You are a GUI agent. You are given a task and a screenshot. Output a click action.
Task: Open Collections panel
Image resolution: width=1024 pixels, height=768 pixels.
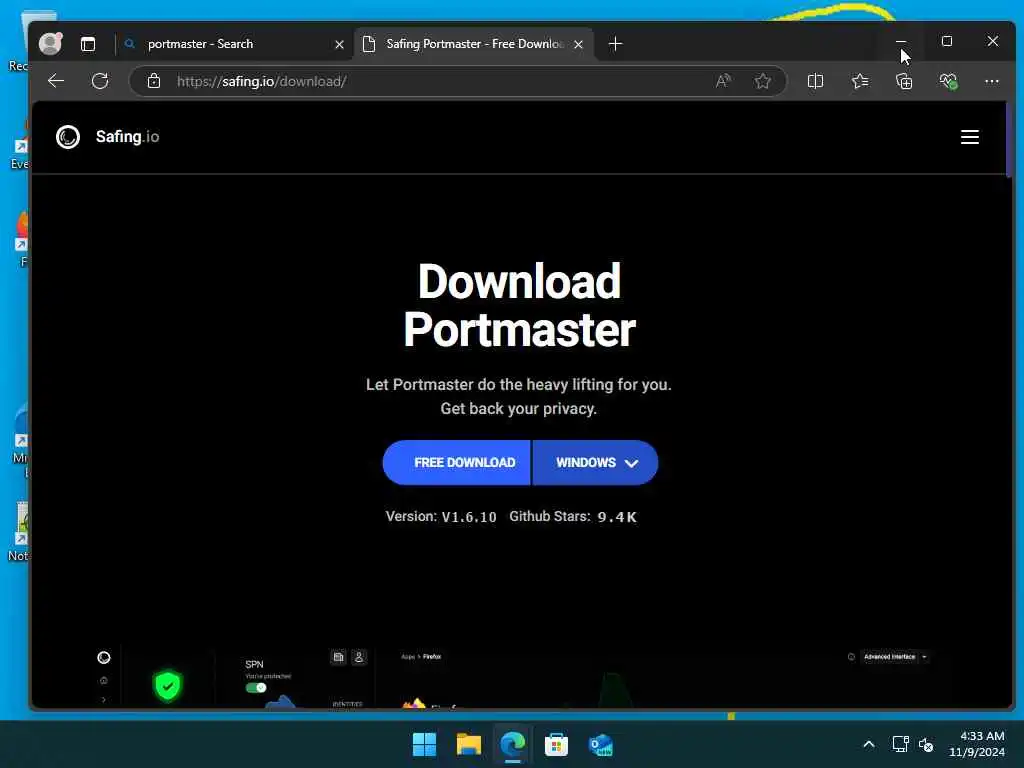tap(904, 81)
